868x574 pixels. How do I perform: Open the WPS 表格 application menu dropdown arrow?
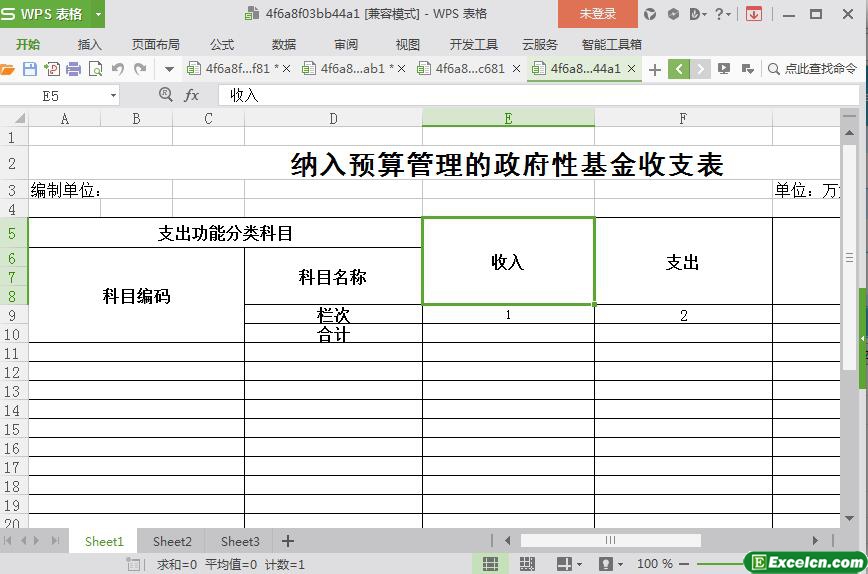click(x=99, y=14)
